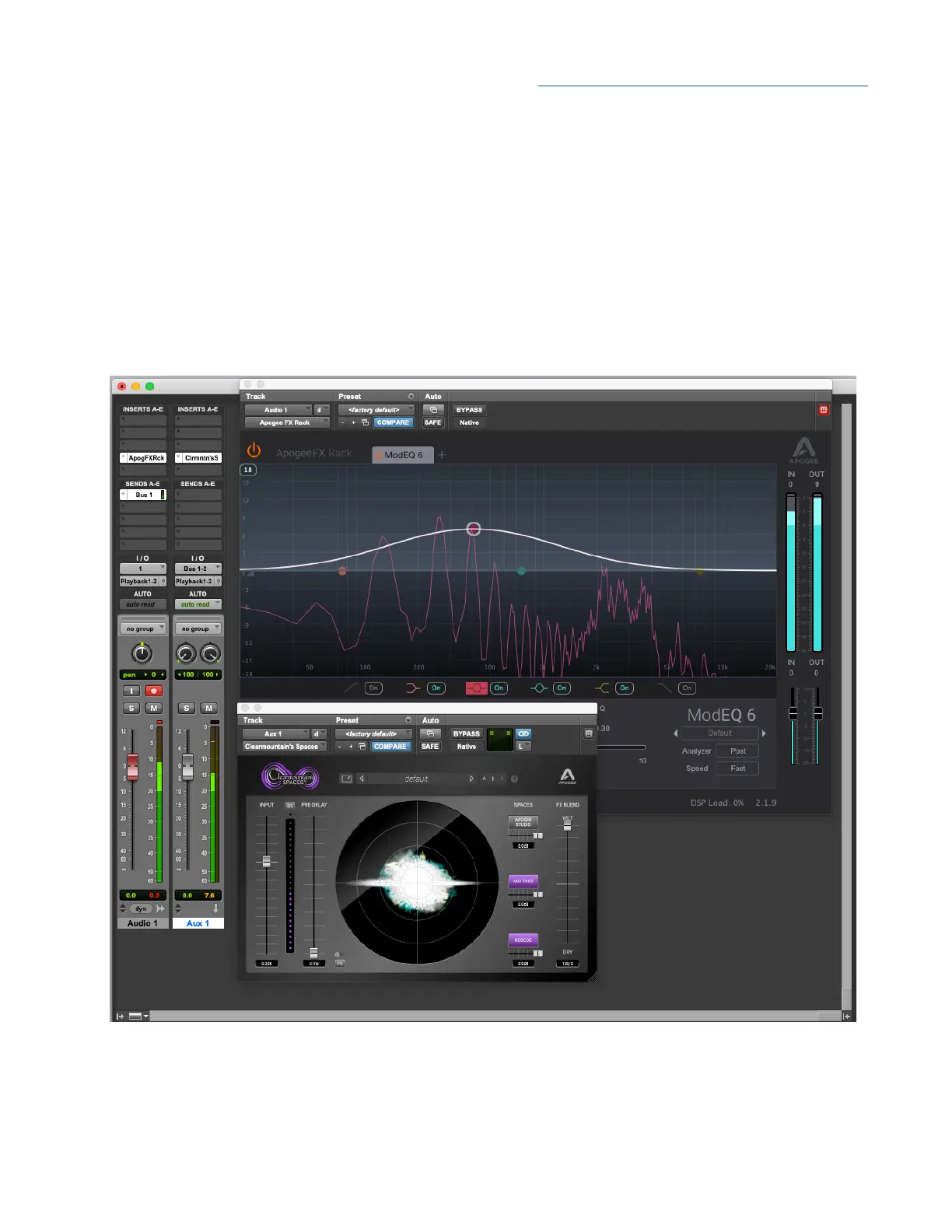Click the draggable pink EQ node on the curve

pos(474,530)
